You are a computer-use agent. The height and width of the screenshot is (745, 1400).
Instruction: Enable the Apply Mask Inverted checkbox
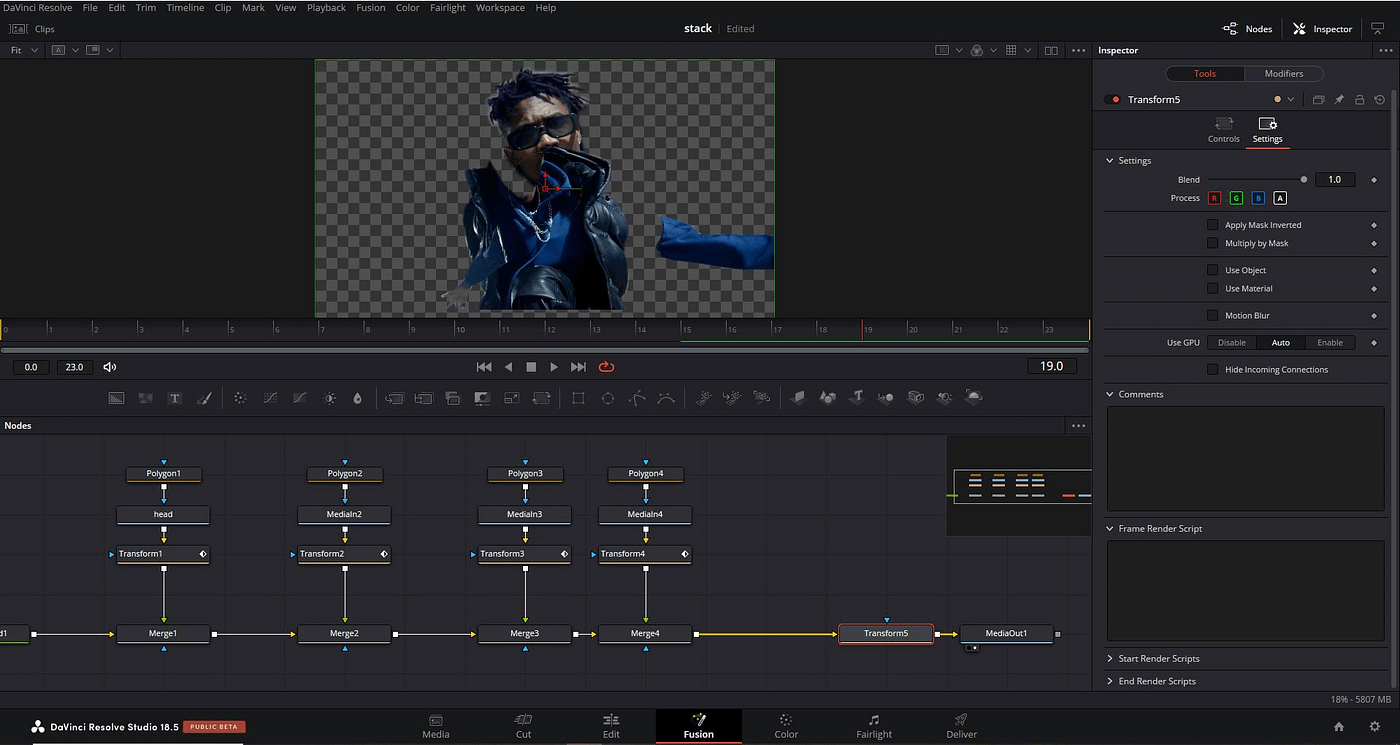(1213, 225)
